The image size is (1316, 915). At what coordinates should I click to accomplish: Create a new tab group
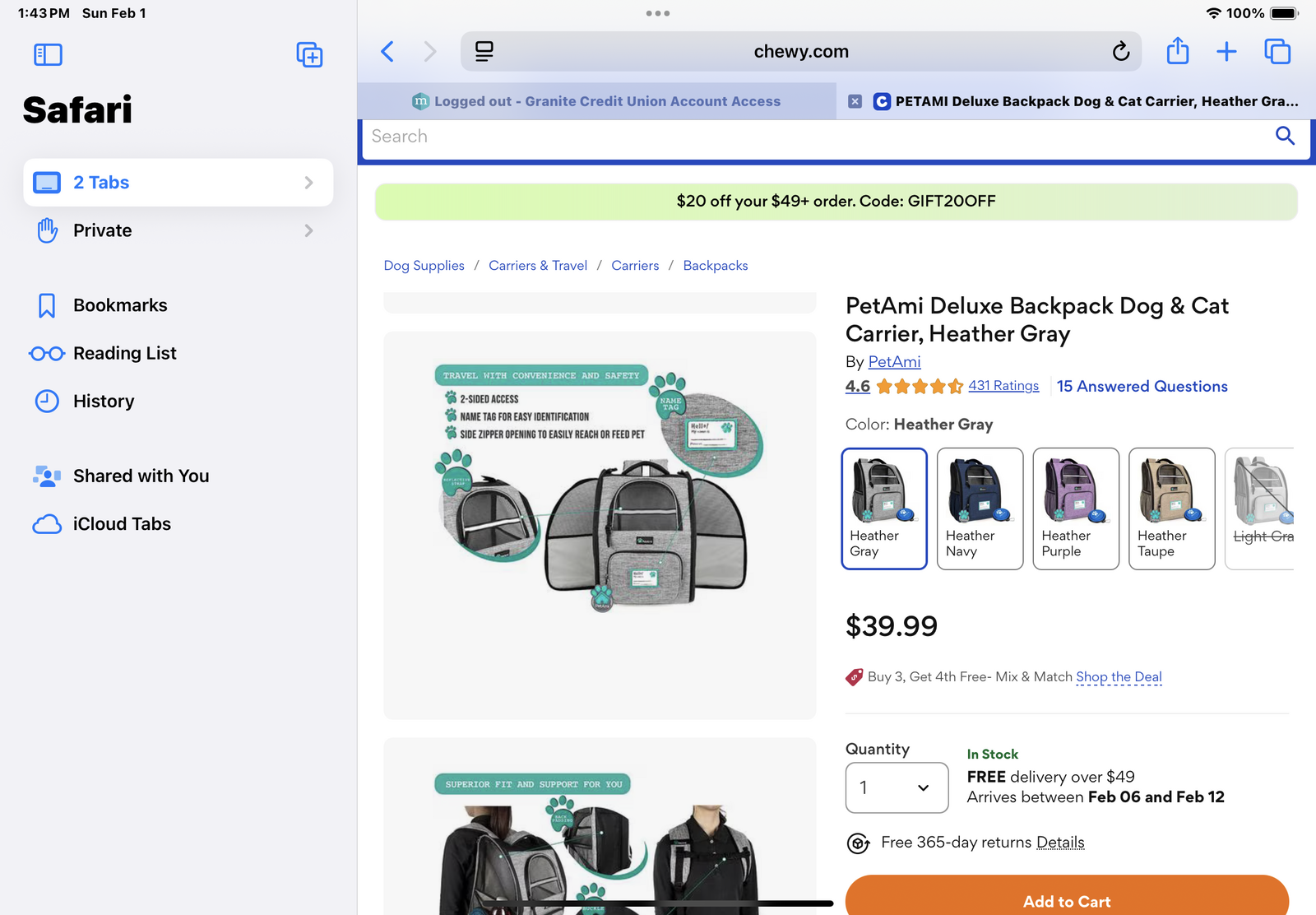(x=309, y=55)
